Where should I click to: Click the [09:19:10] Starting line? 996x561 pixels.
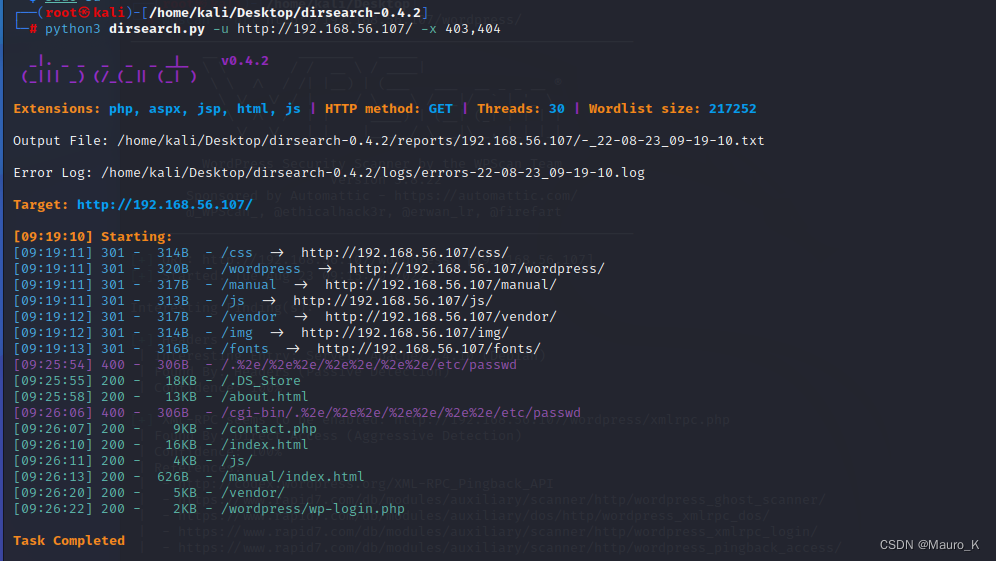click(x=93, y=236)
